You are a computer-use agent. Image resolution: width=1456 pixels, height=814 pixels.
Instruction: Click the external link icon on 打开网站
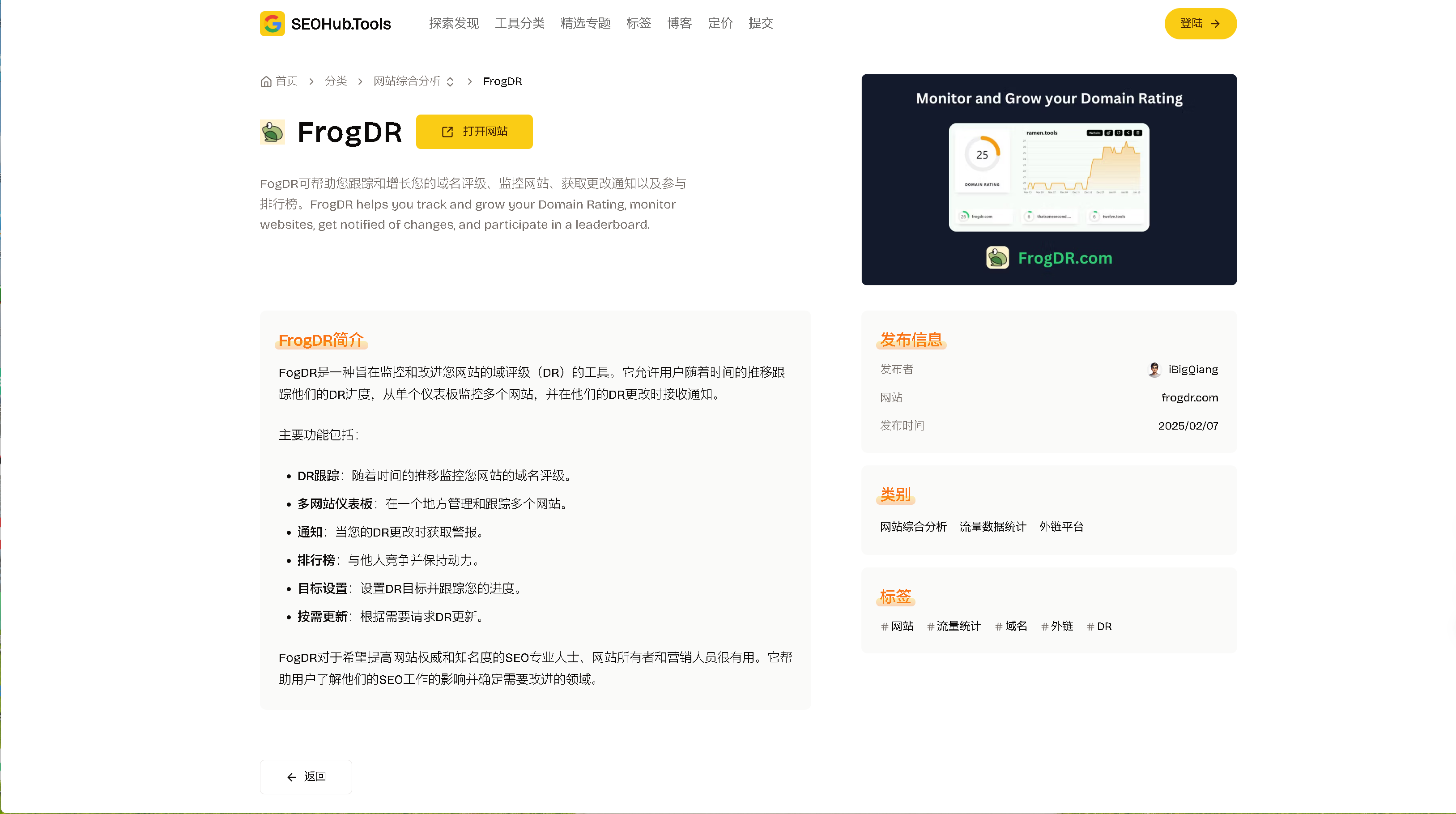(447, 132)
